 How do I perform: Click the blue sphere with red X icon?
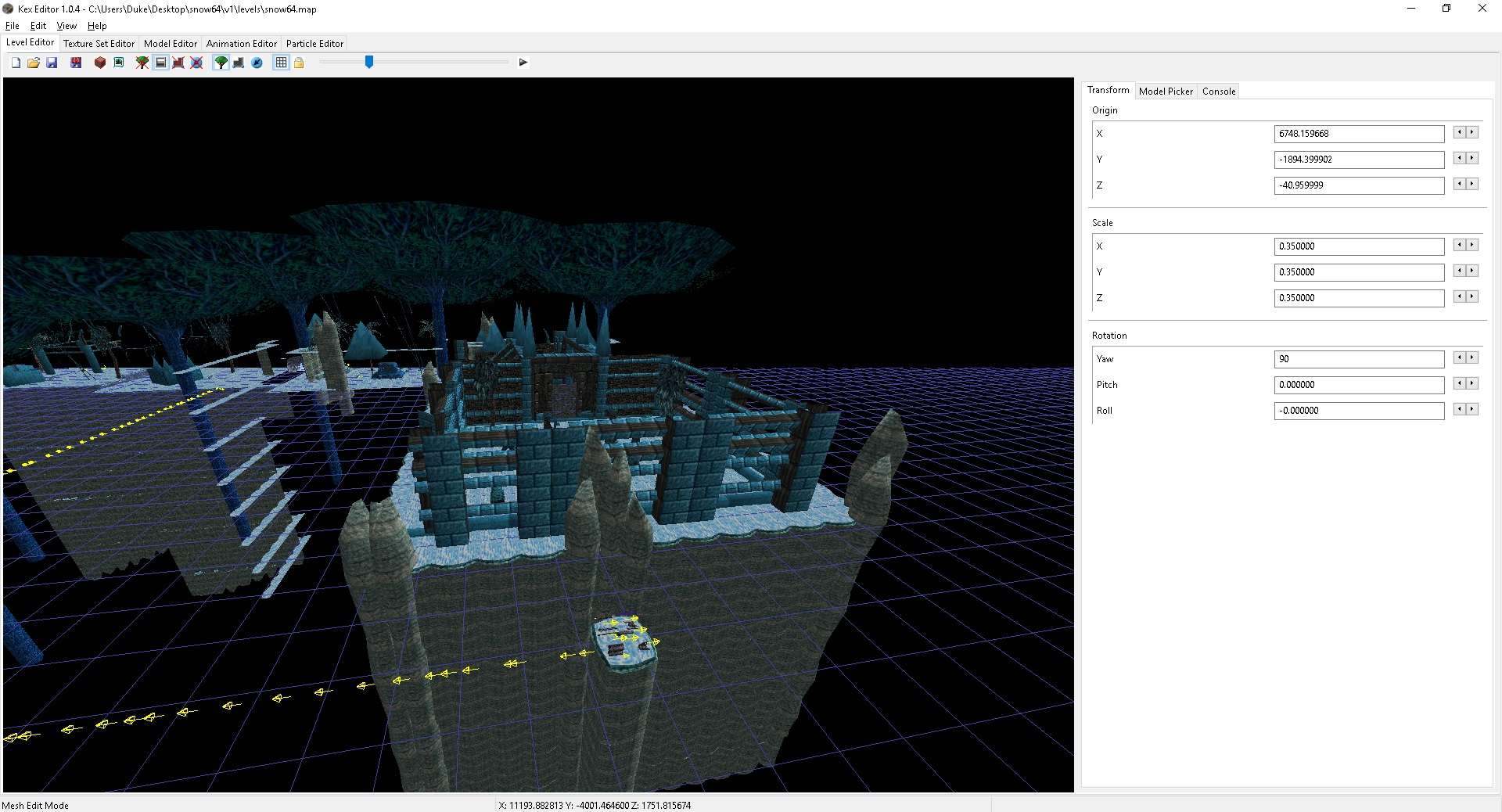coord(197,63)
